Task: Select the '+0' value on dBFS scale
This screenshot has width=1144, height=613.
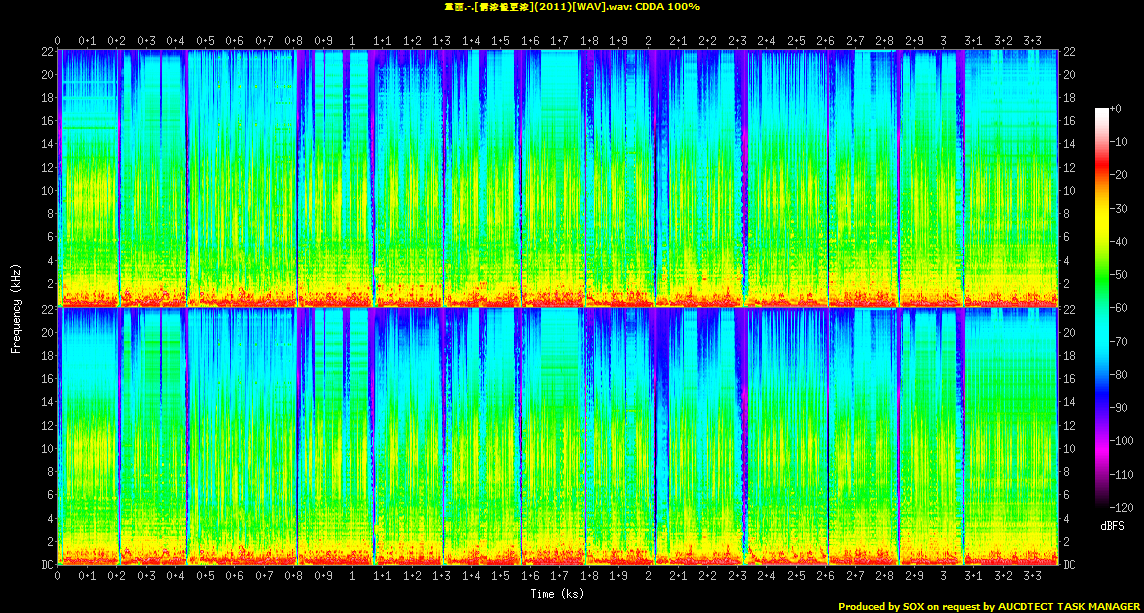Action: 1116,108
